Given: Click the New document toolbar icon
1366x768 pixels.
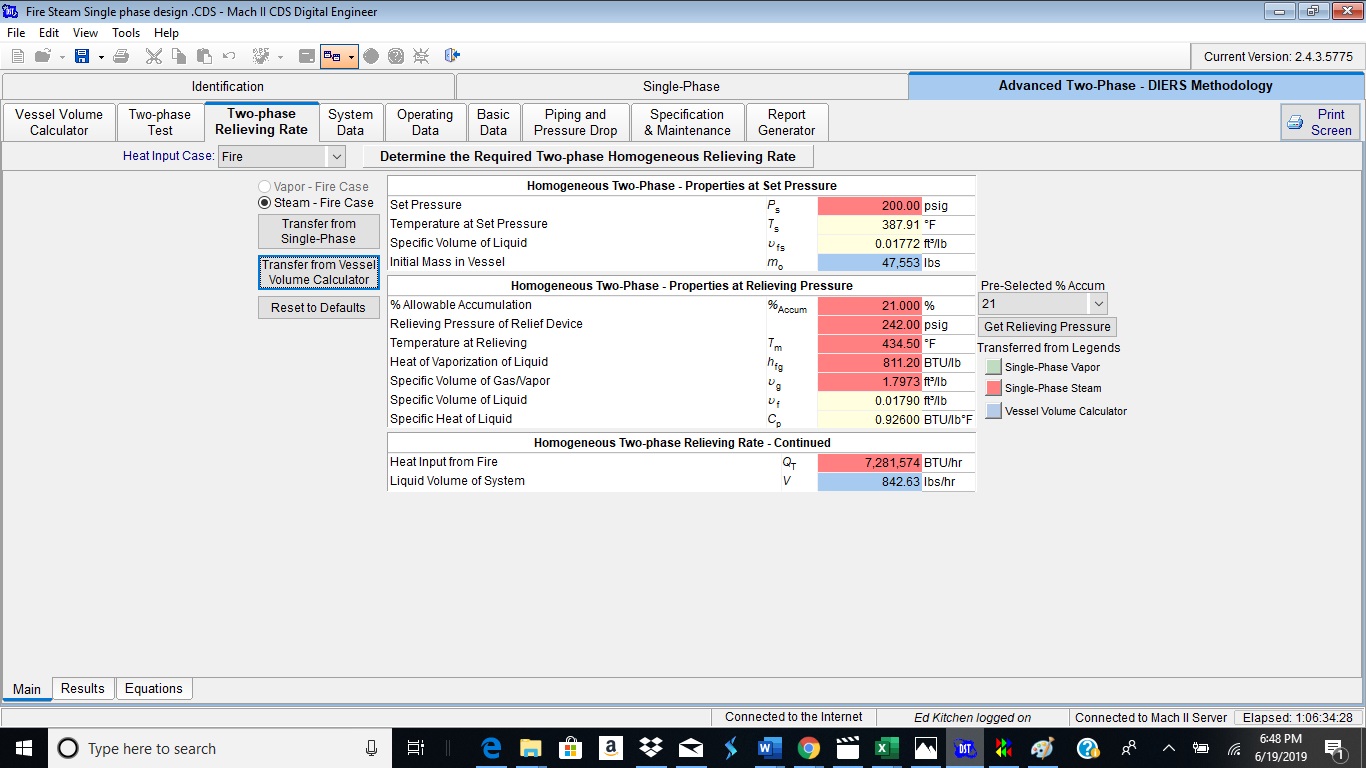Looking at the screenshot, I should click(17, 56).
